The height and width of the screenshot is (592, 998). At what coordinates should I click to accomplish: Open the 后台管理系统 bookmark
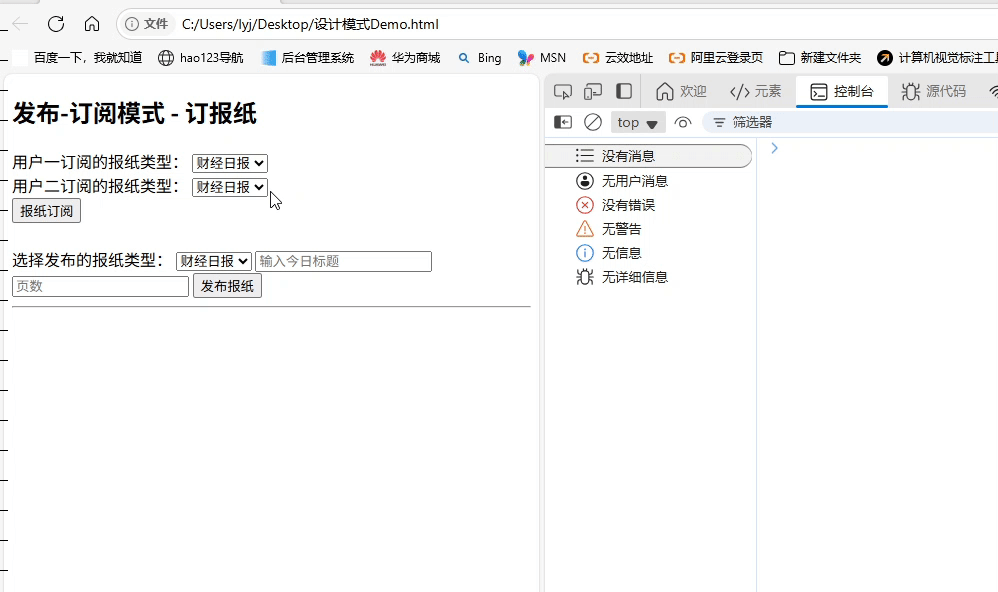(308, 58)
